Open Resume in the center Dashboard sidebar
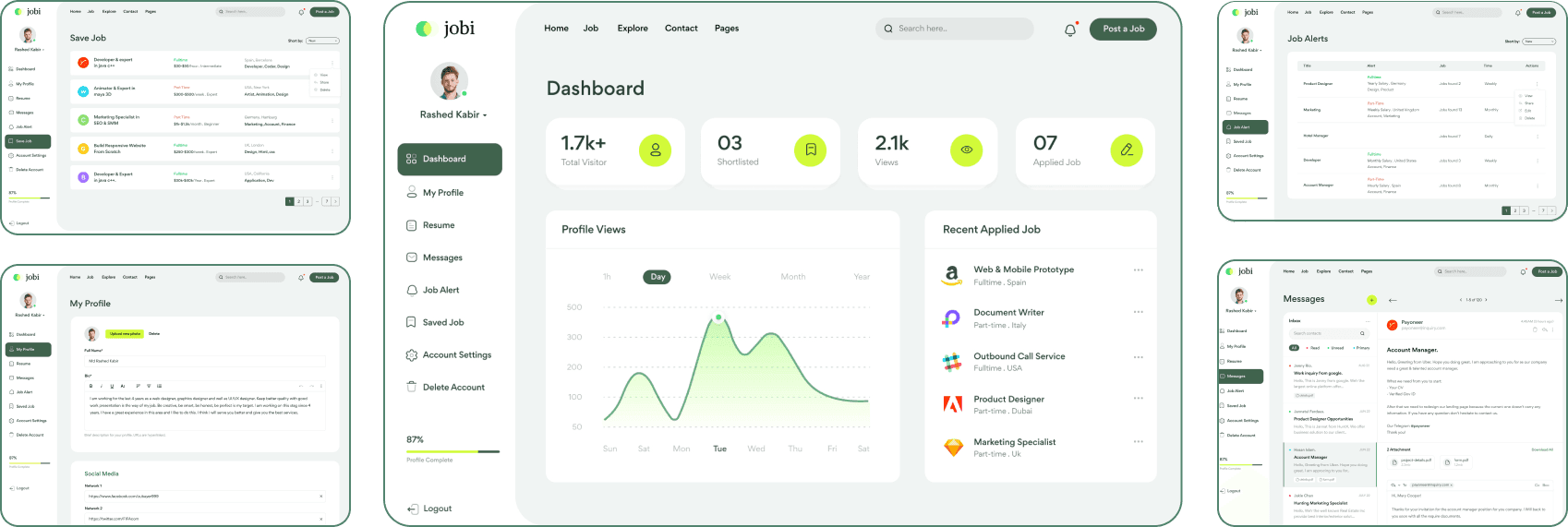 point(430,225)
